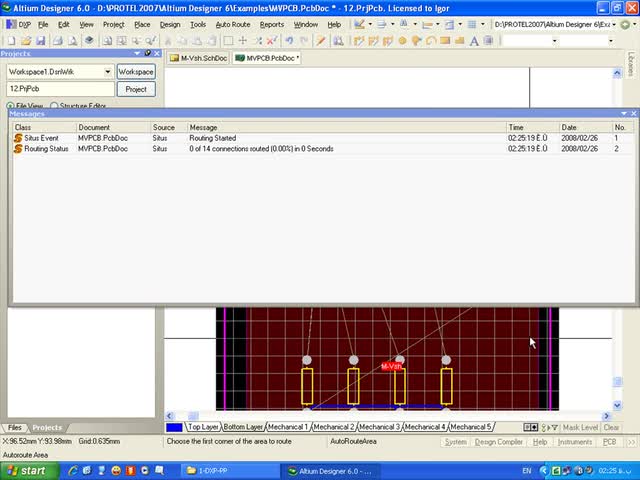Click the Mask Level button
The width and height of the screenshot is (640, 480).
(580, 427)
